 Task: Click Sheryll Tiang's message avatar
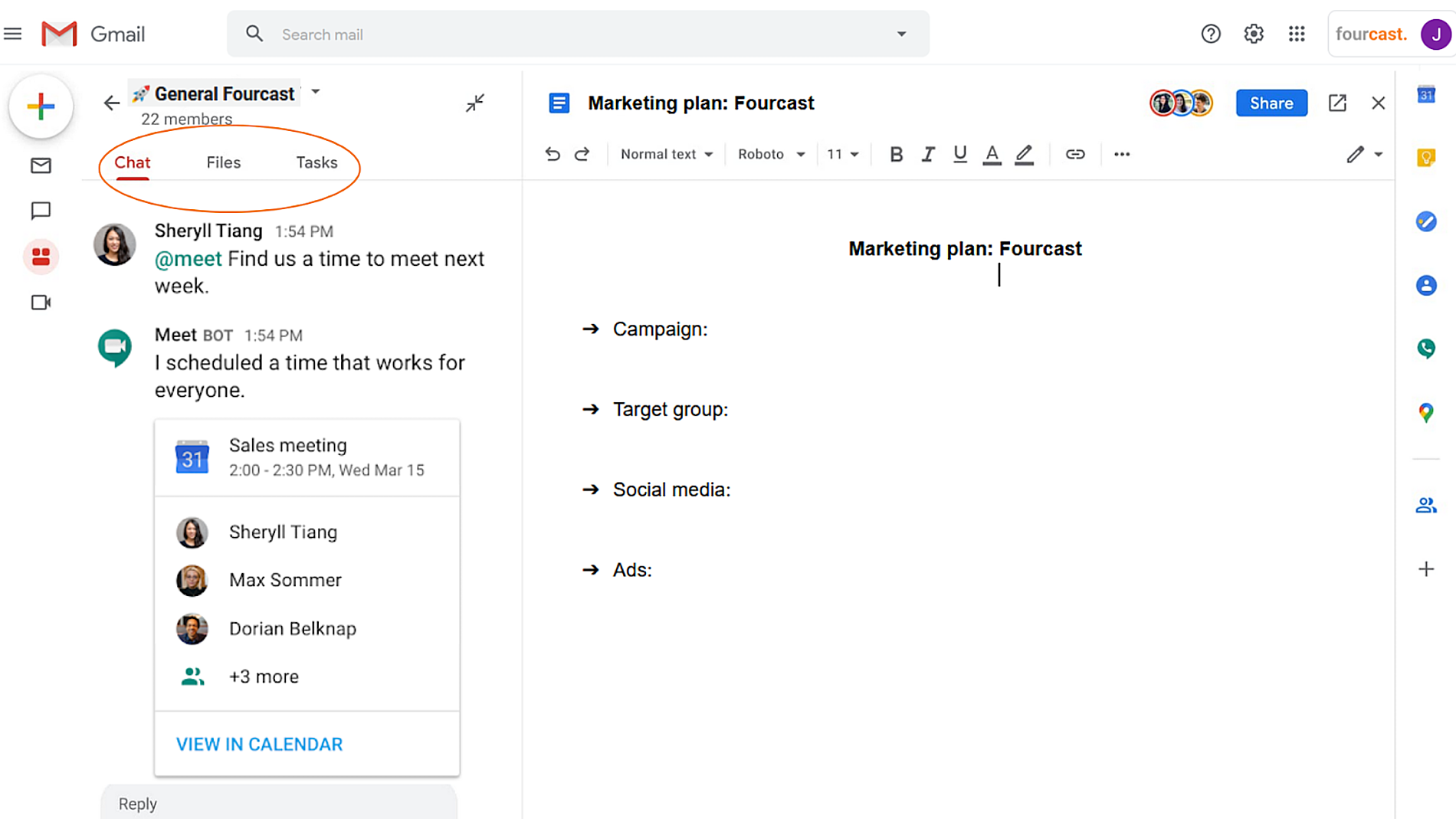click(x=115, y=244)
